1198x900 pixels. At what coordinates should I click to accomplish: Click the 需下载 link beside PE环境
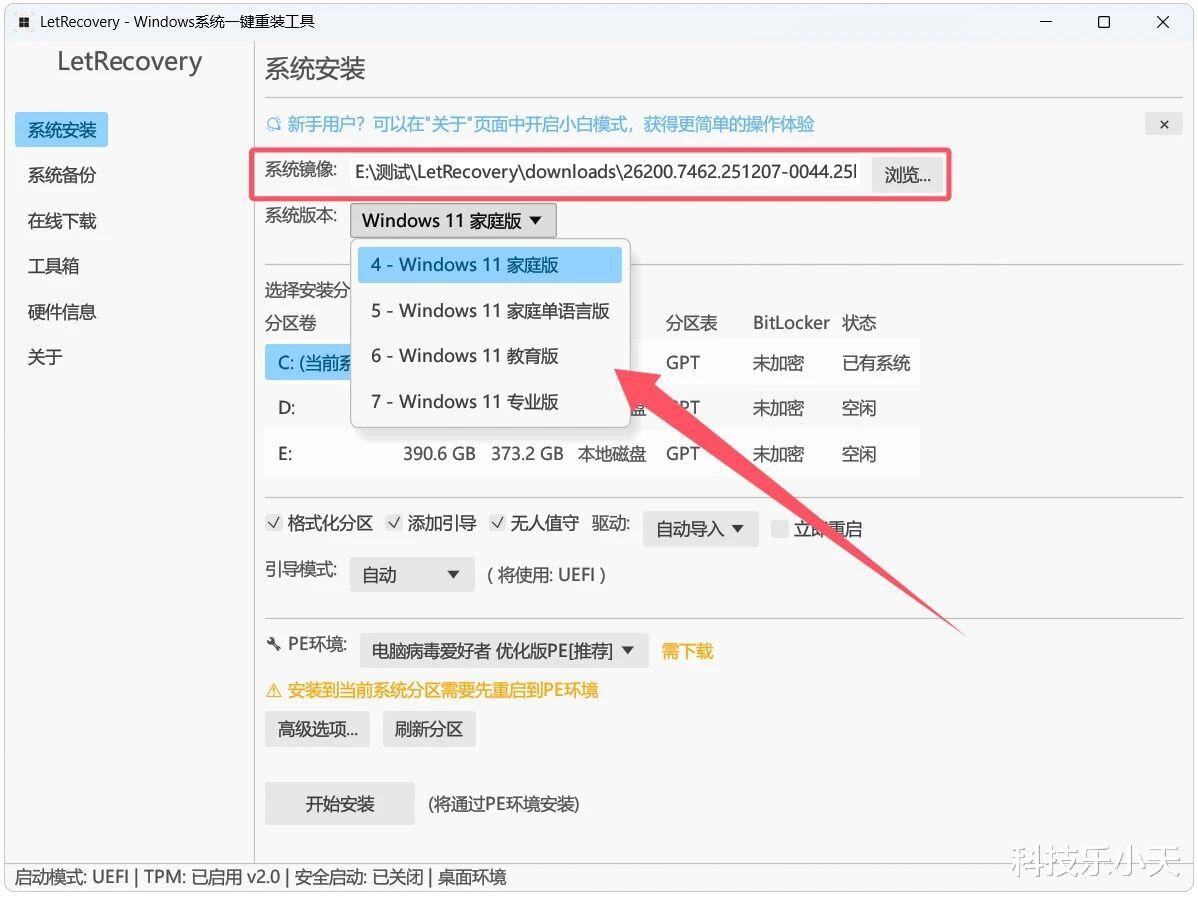pyautogui.click(x=687, y=652)
